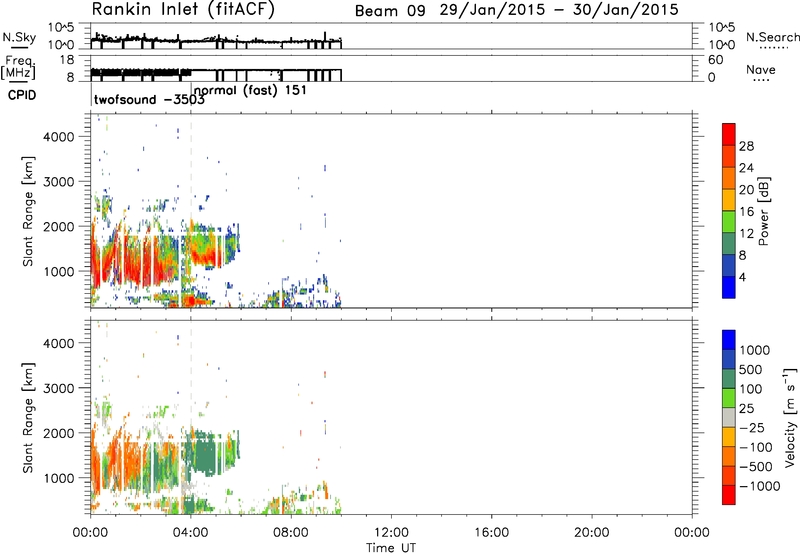Viewport: 800px width, 554px height.
Task: Click the '4' label on power colorbar
Action: (742, 277)
